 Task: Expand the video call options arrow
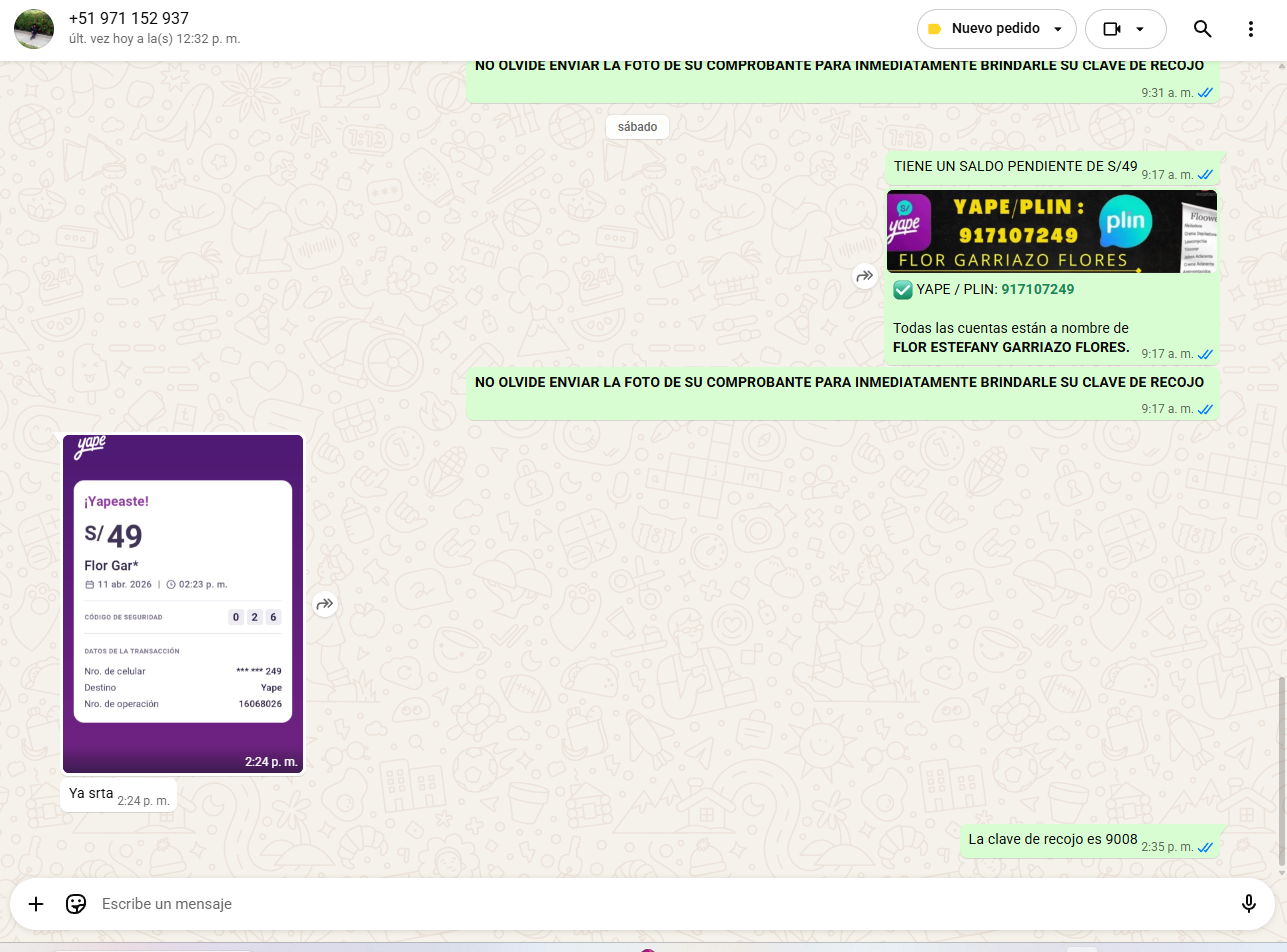click(x=1140, y=29)
